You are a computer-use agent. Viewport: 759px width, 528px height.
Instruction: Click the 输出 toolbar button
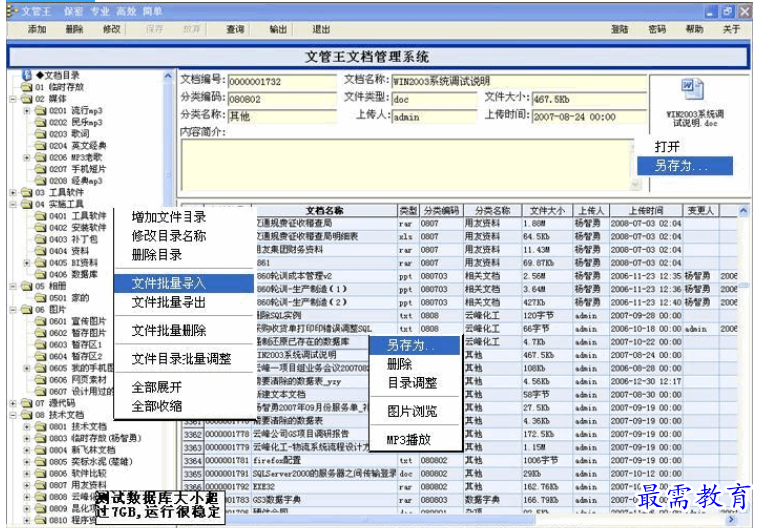278,30
